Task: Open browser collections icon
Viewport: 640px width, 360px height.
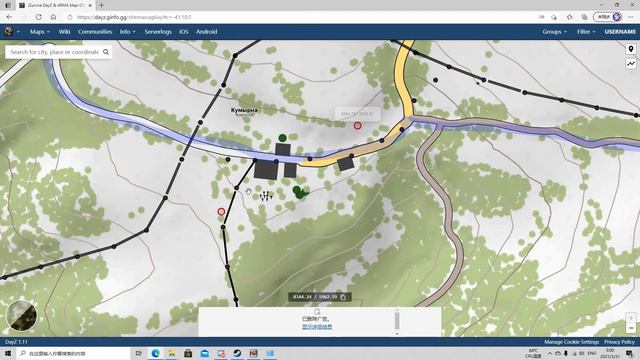Action: click(584, 17)
